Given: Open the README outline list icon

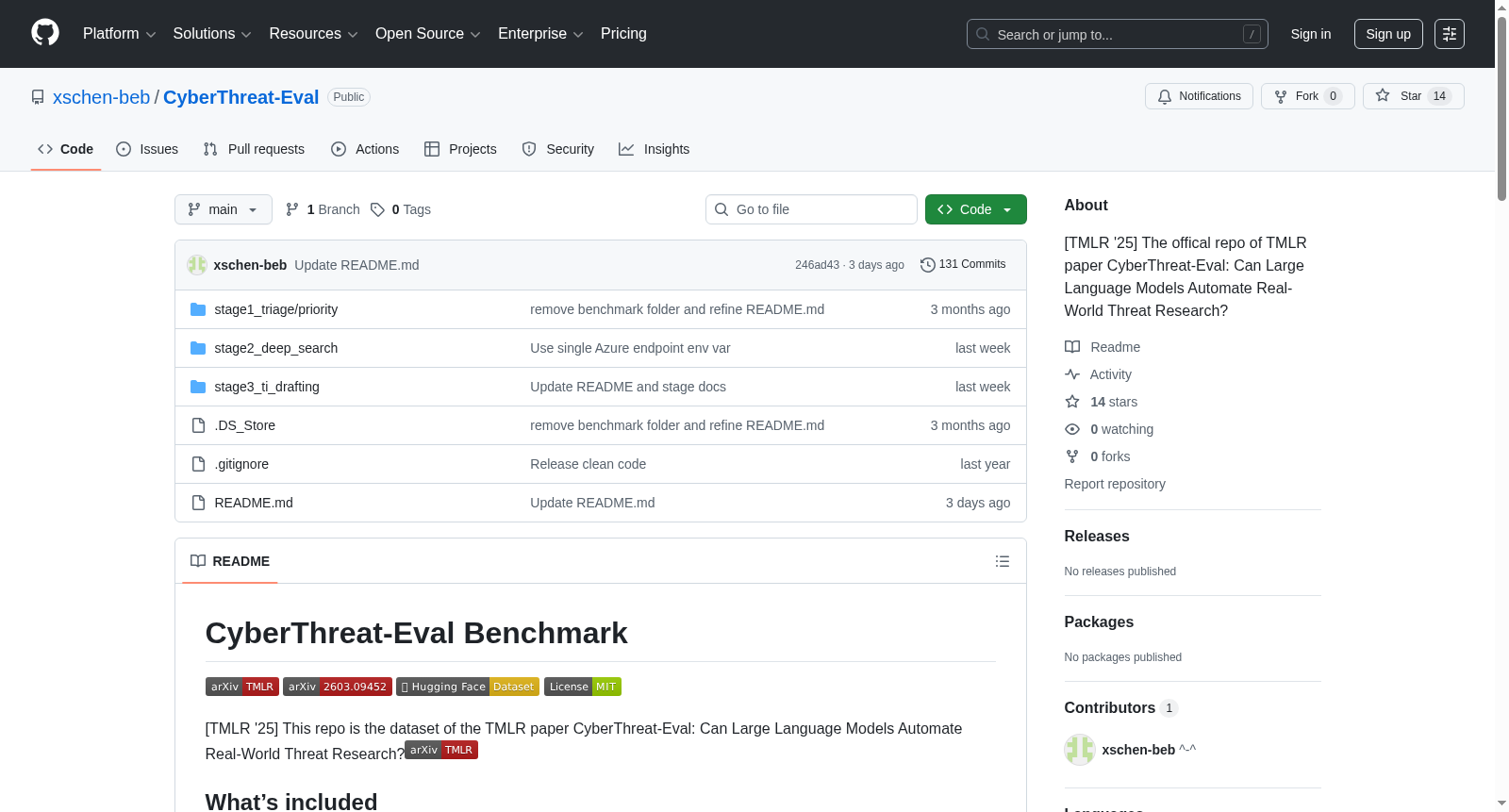Looking at the screenshot, I should pos(1003,561).
